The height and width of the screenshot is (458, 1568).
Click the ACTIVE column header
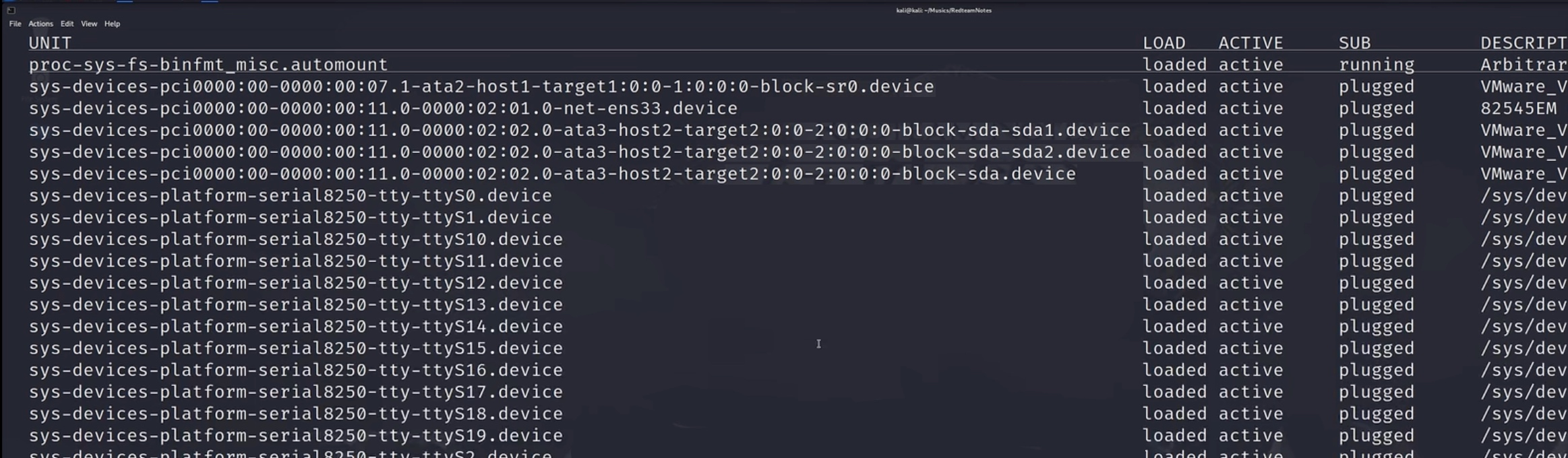1250,43
